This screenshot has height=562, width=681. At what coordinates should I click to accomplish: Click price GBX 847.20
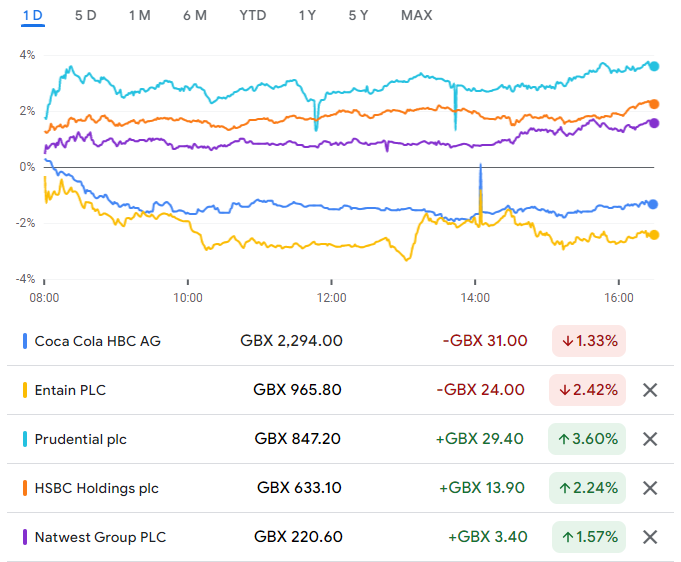[x=298, y=439]
